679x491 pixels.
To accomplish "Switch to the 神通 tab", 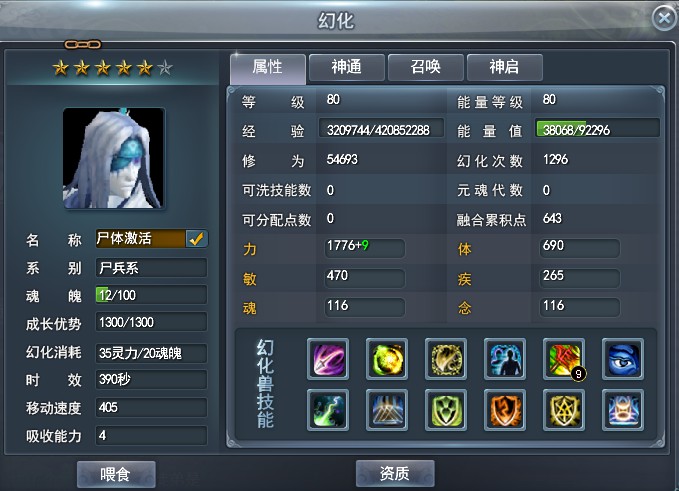I will (347, 68).
